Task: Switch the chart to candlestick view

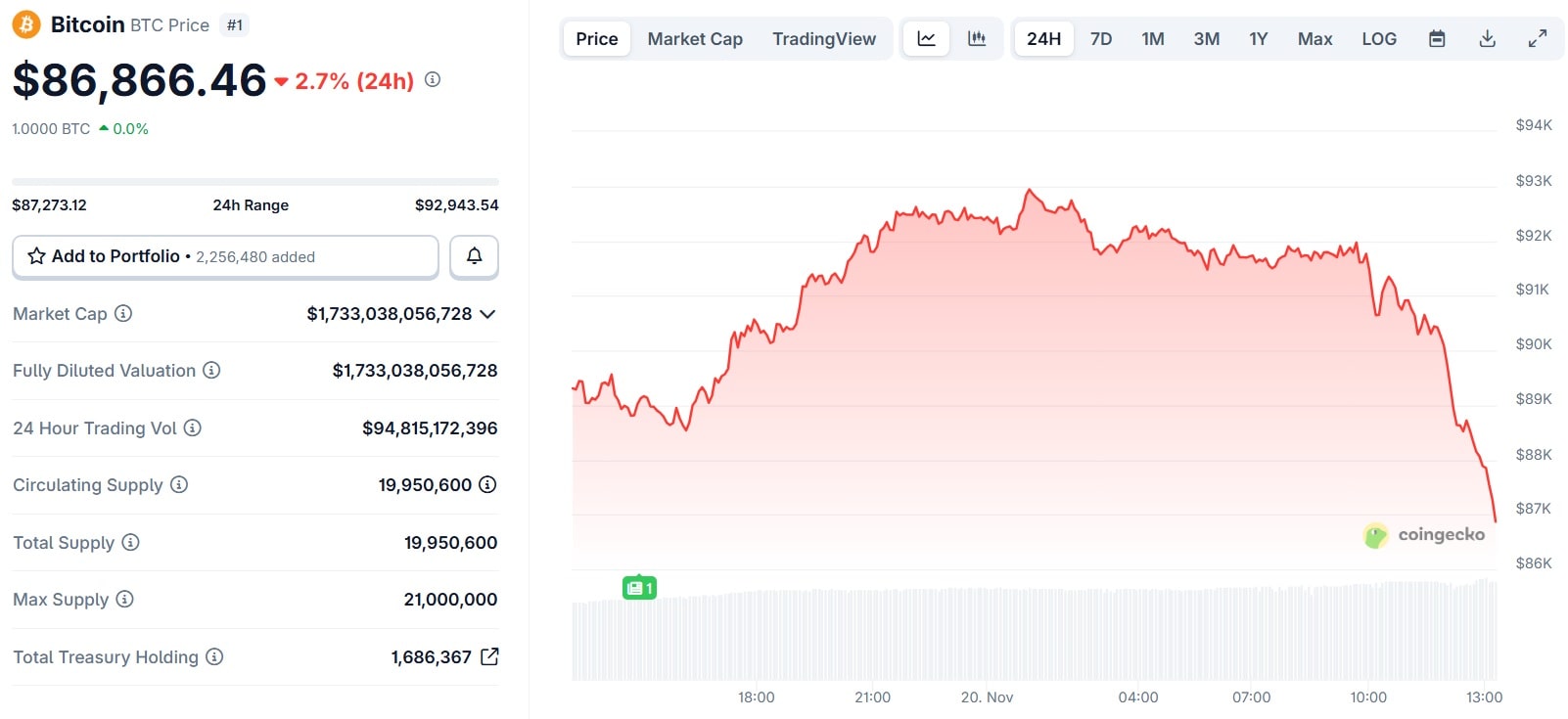Action: pyautogui.click(x=977, y=38)
